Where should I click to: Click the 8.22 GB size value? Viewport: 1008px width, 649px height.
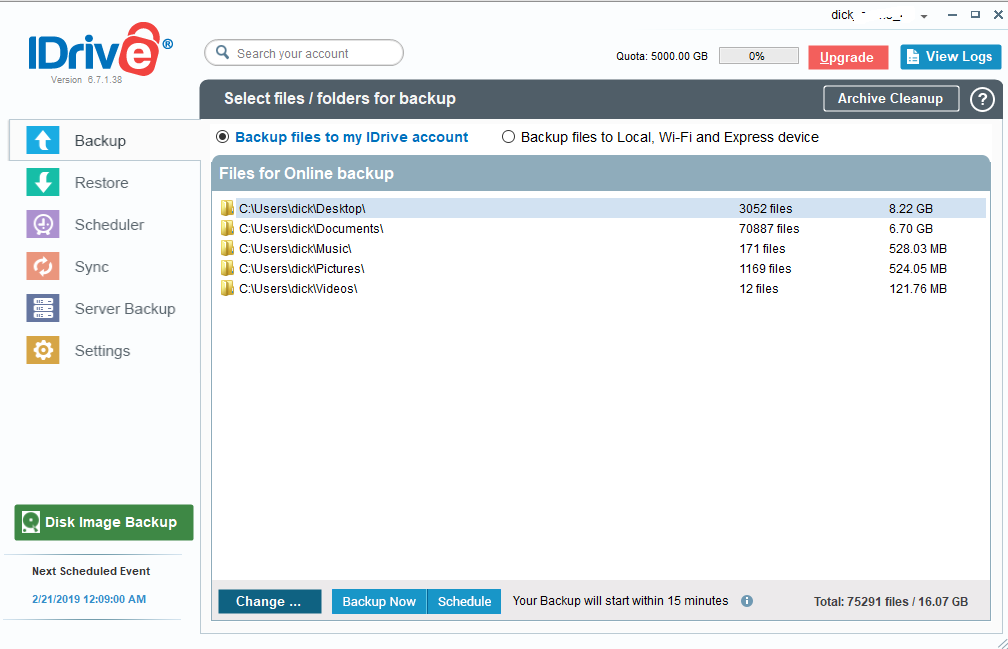910,209
